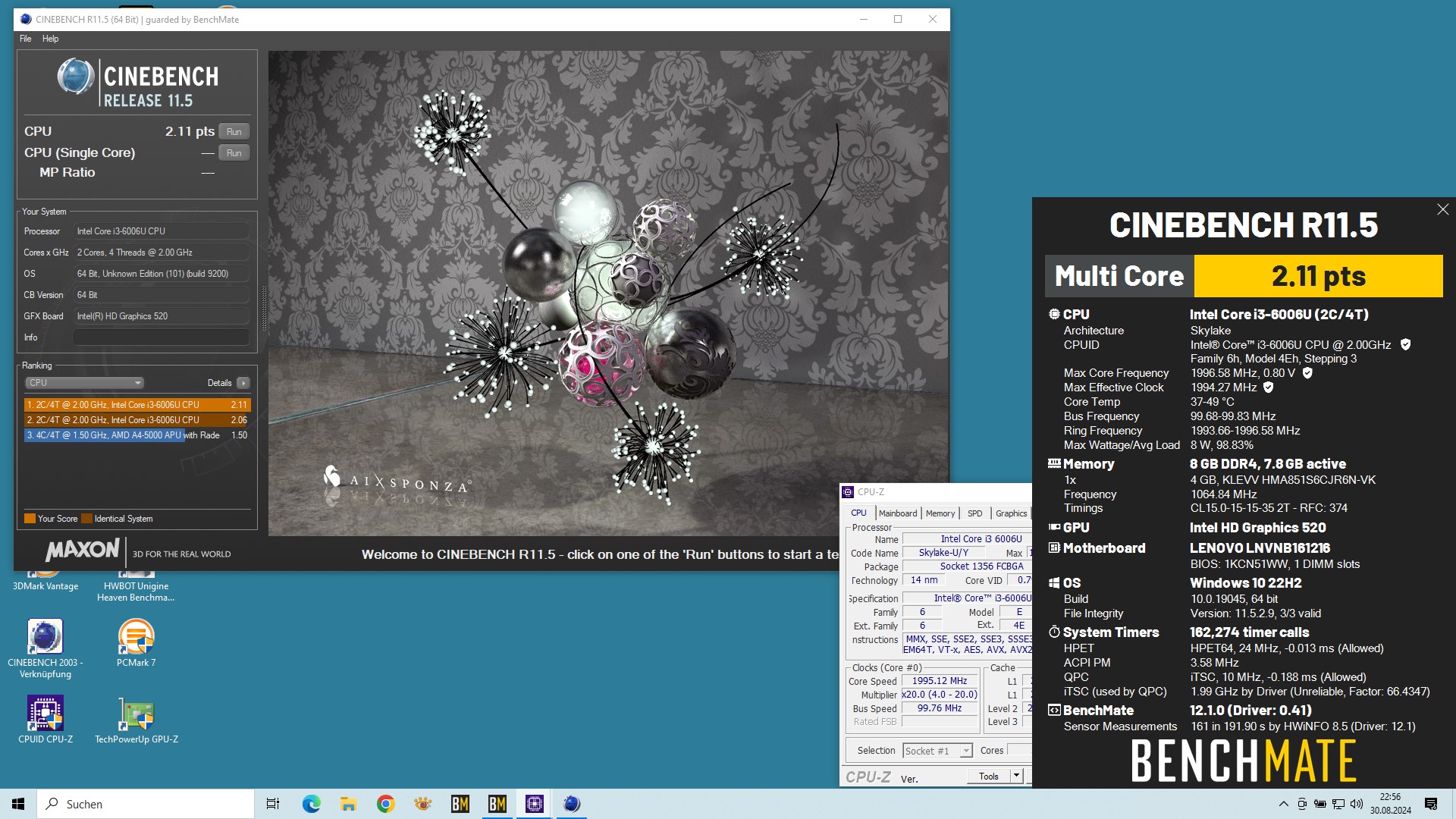Launch Microsoft Edge from the taskbar
Image resolution: width=1456 pixels, height=819 pixels.
click(x=311, y=804)
